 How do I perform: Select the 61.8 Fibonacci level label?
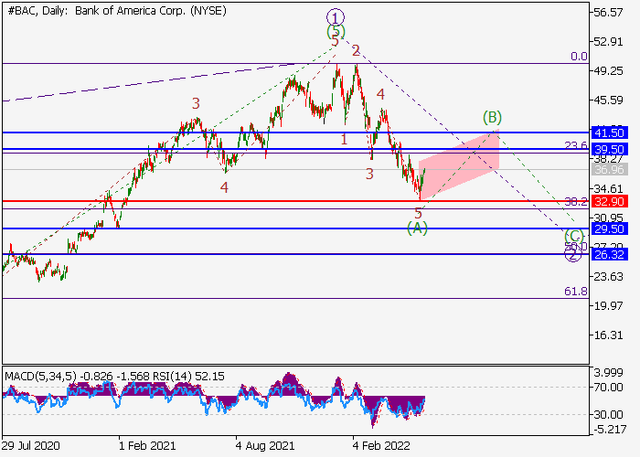[576, 291]
